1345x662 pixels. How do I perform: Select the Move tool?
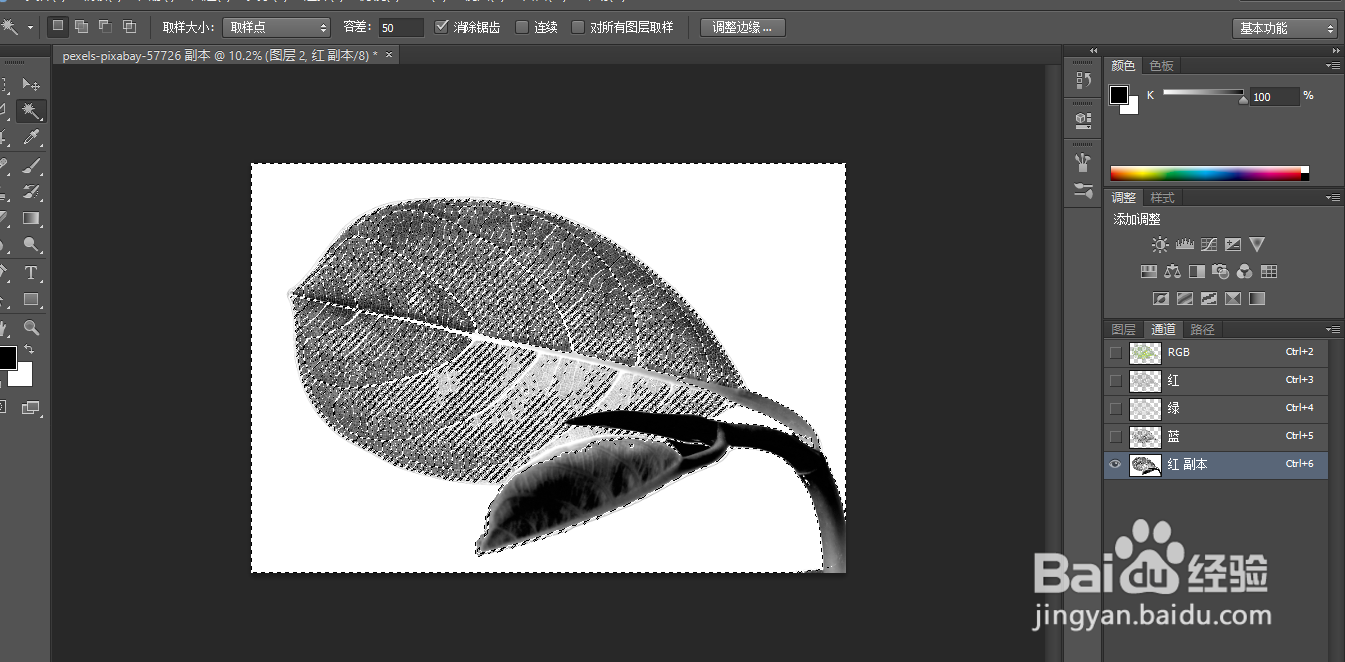(x=31, y=84)
